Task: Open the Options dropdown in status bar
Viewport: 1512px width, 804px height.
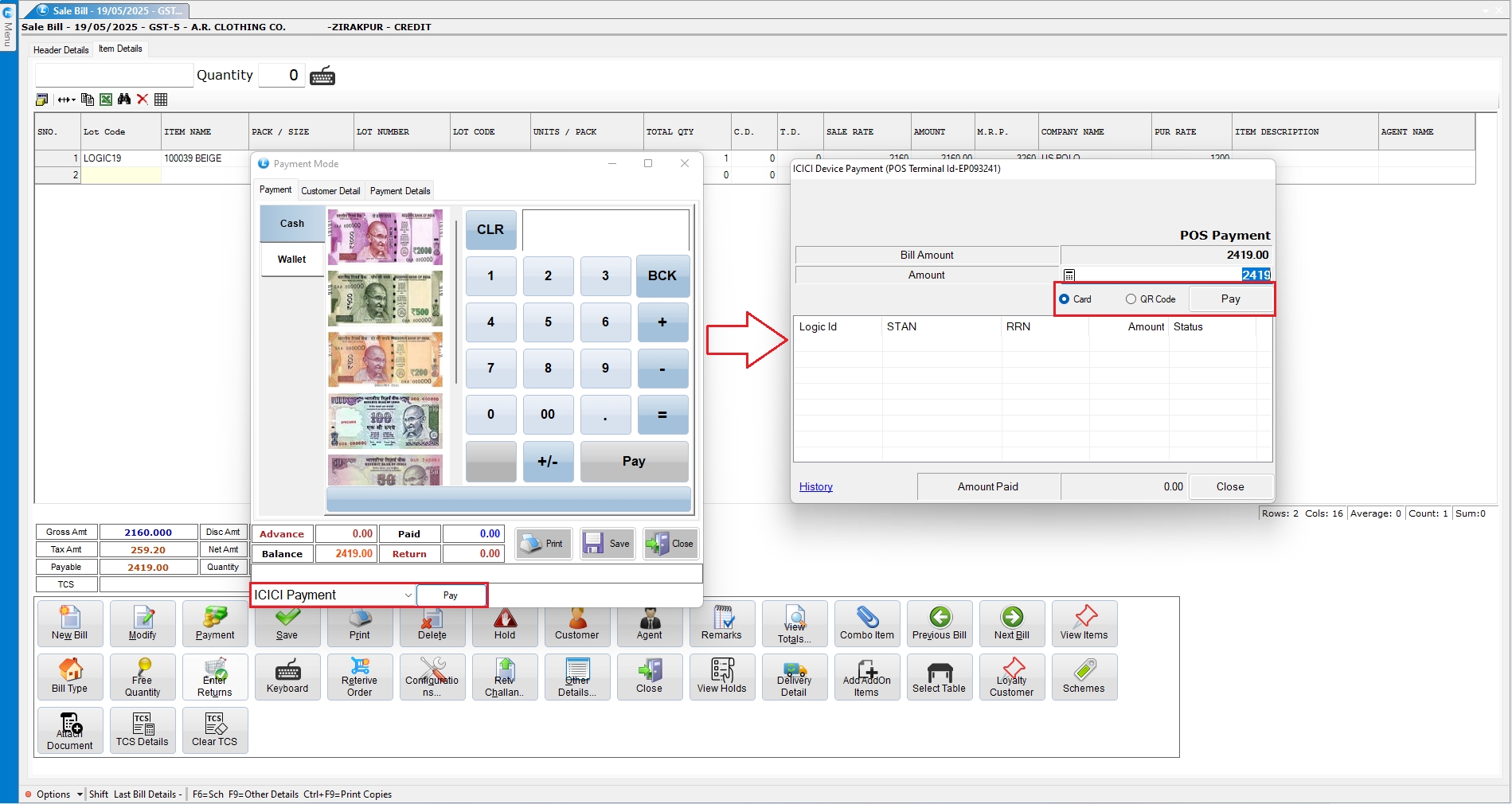Action: 80,794
